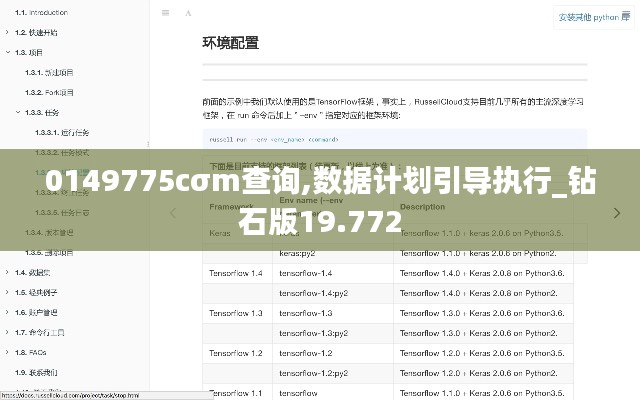Click the intro paragraph mentioning RussellCloud
The width and height of the screenshot is (640, 400).
point(393,108)
